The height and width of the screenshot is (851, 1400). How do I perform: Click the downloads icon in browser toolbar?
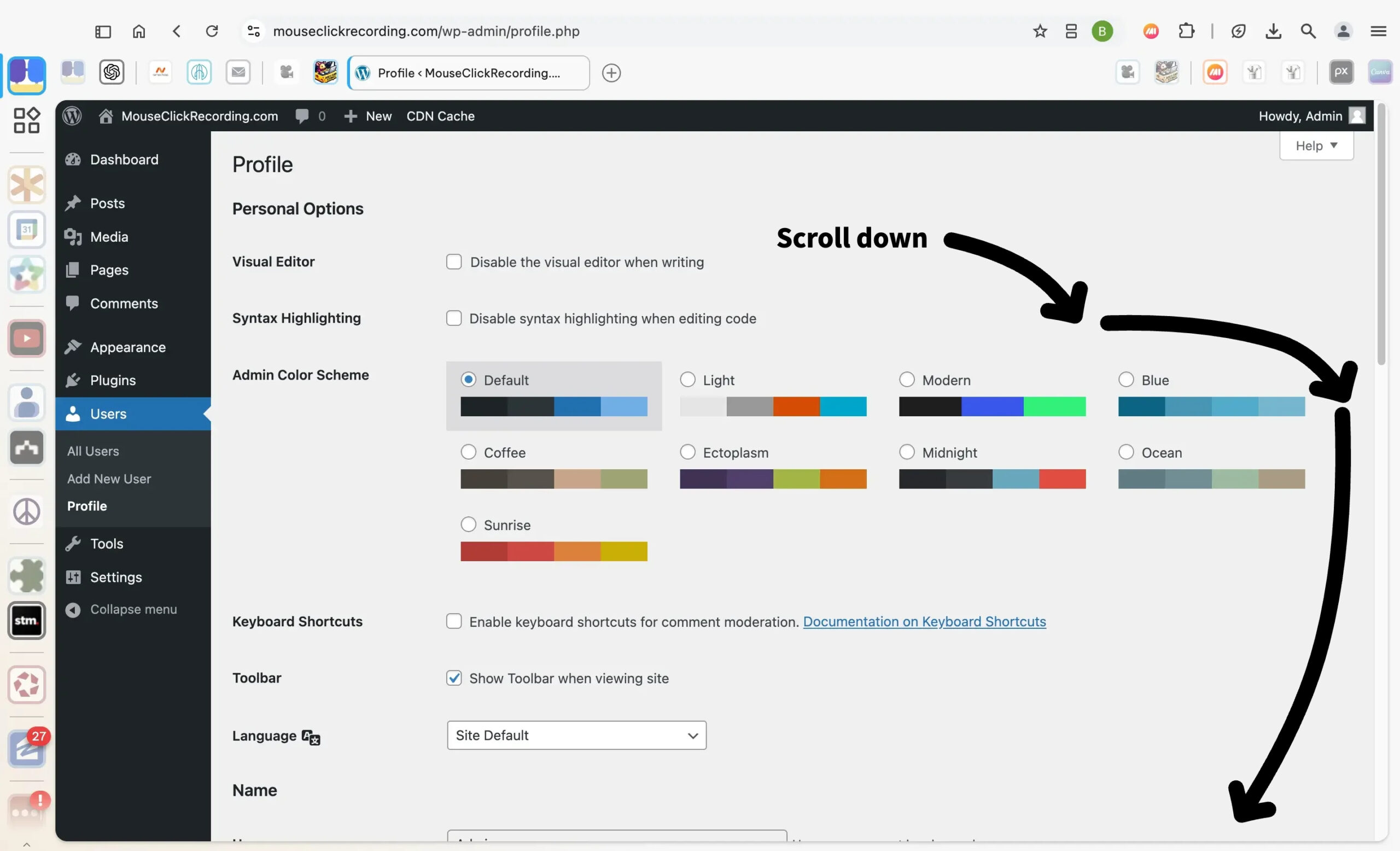[1273, 31]
